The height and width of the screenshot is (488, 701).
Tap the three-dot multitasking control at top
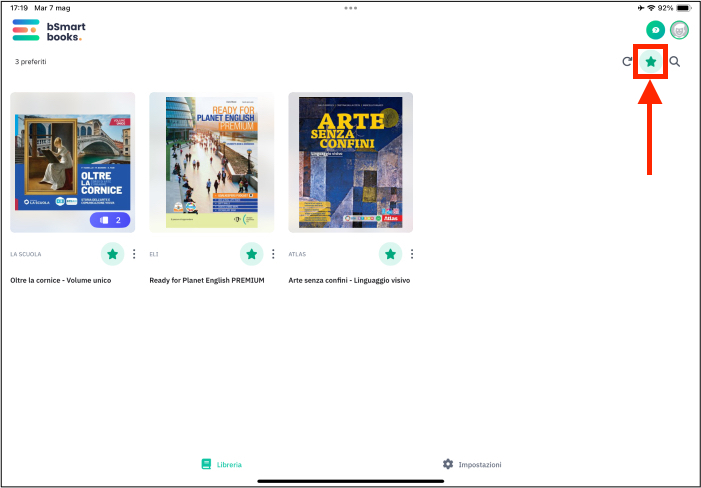350,8
